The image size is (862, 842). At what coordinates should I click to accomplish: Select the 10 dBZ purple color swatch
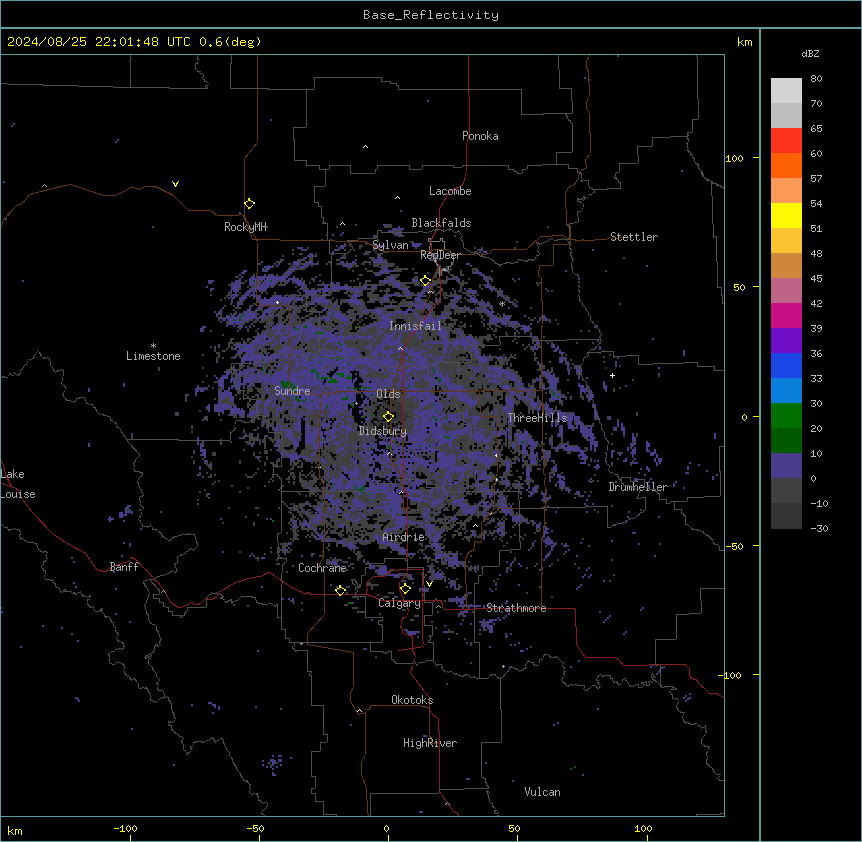[x=786, y=466]
